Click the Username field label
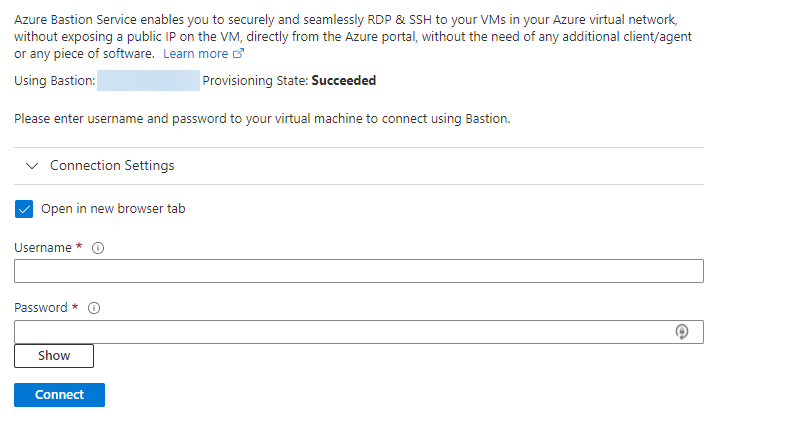The image size is (802, 431). [43, 248]
